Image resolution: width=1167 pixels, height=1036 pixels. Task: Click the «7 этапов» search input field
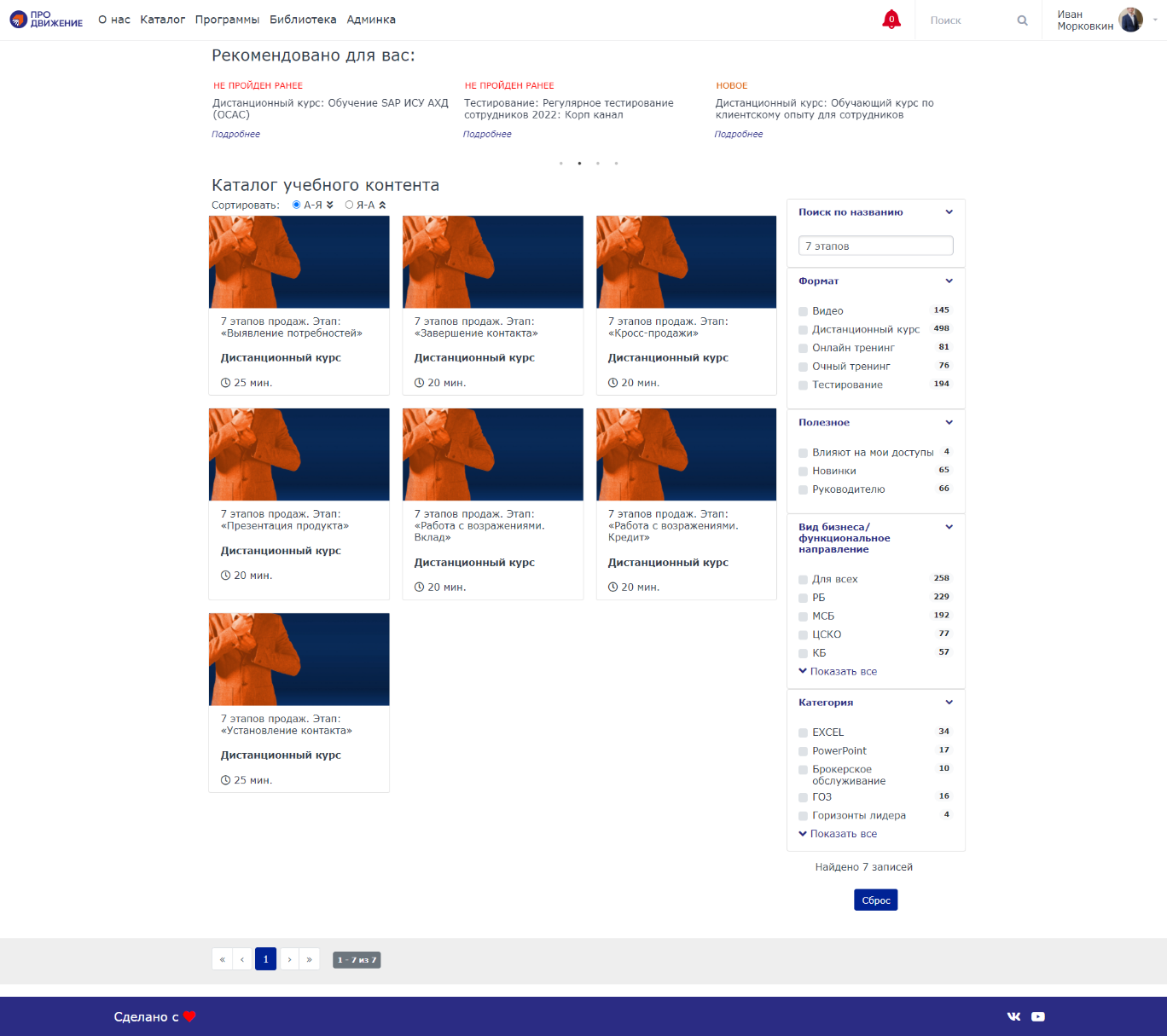pos(875,246)
